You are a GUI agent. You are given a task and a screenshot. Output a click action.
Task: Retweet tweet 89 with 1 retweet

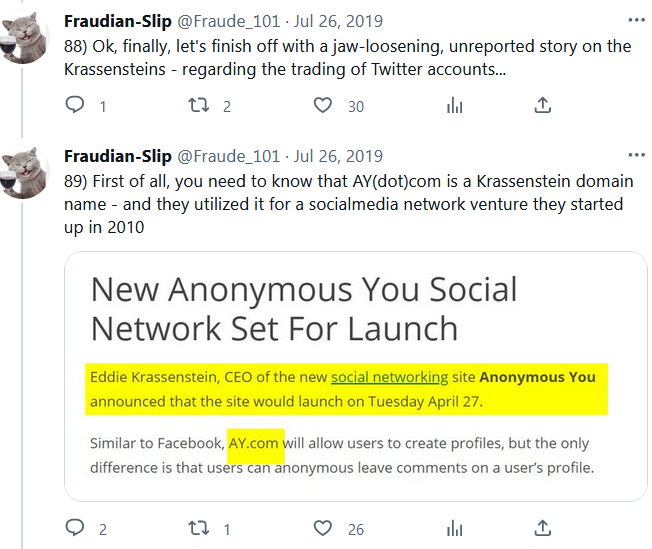pyautogui.click(x=199, y=528)
